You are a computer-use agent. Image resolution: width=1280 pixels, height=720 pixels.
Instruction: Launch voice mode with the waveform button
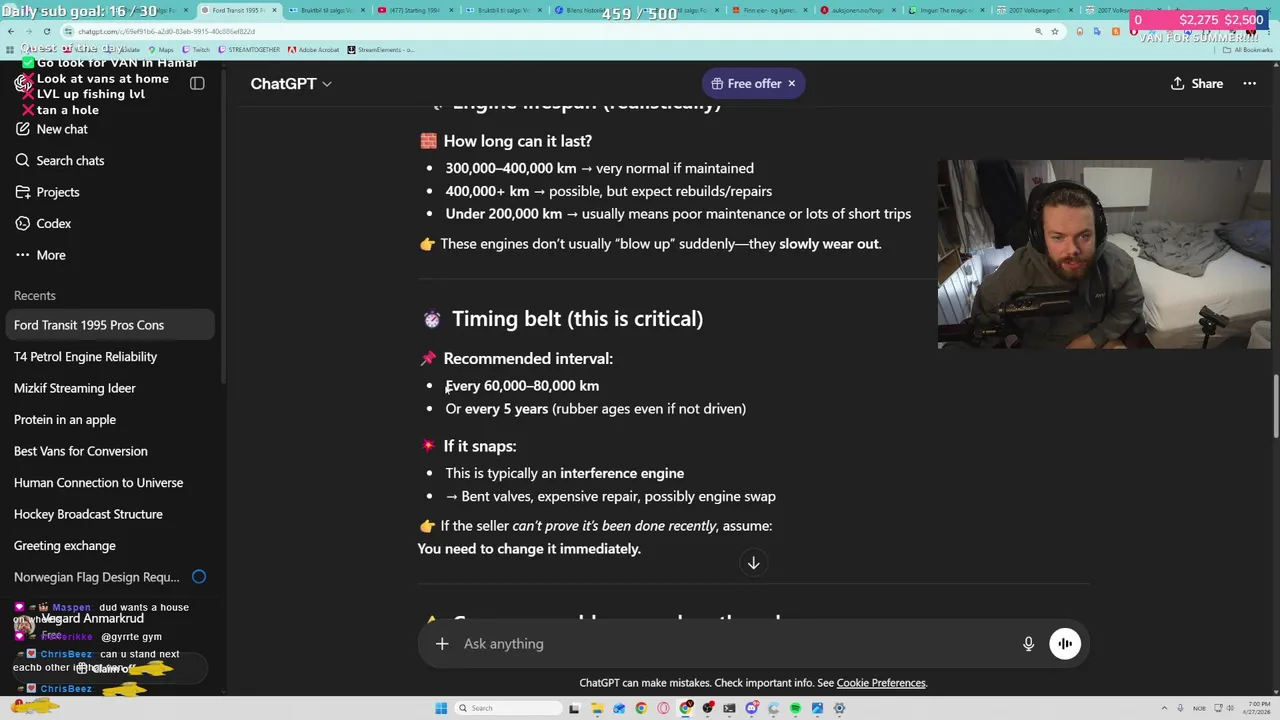click(1065, 644)
